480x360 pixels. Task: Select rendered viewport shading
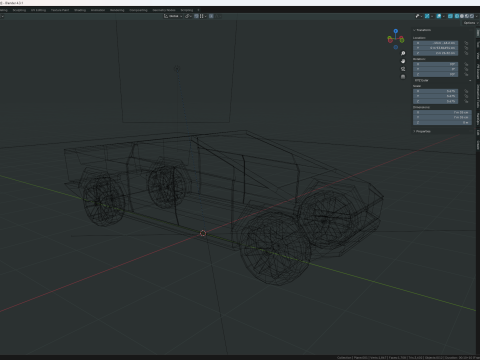pos(472,16)
